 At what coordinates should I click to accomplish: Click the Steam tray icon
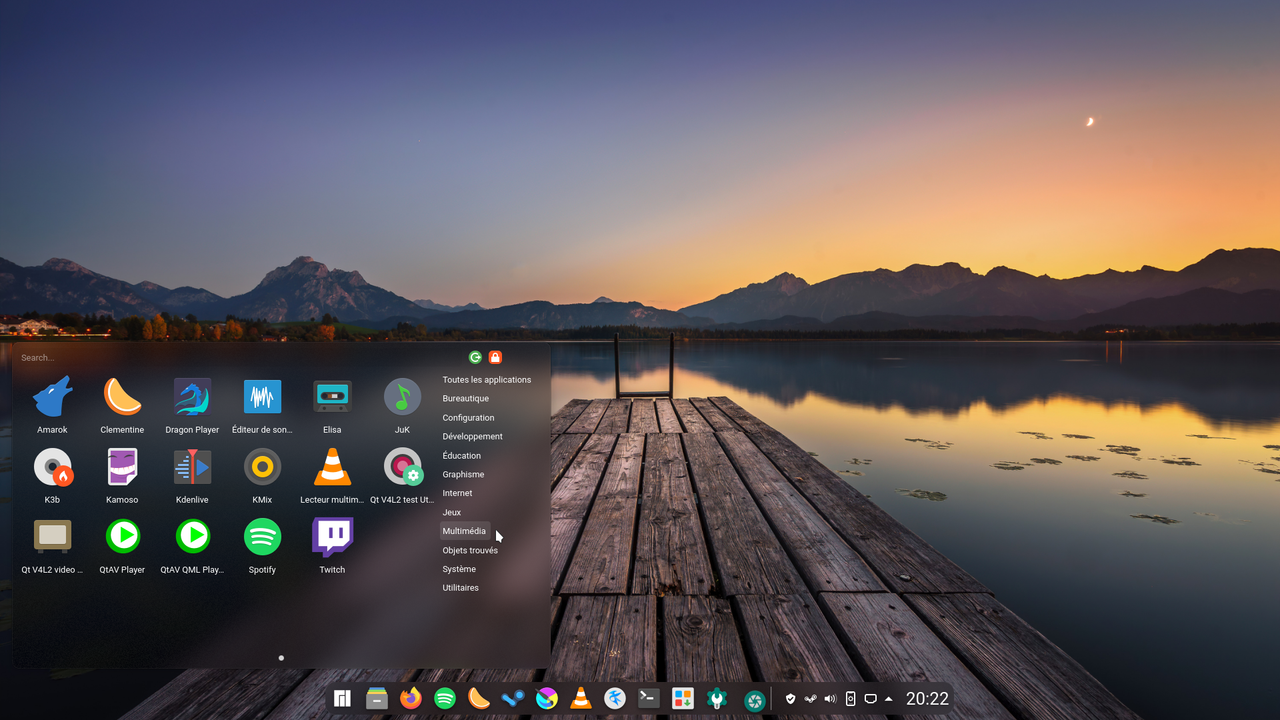[811, 699]
